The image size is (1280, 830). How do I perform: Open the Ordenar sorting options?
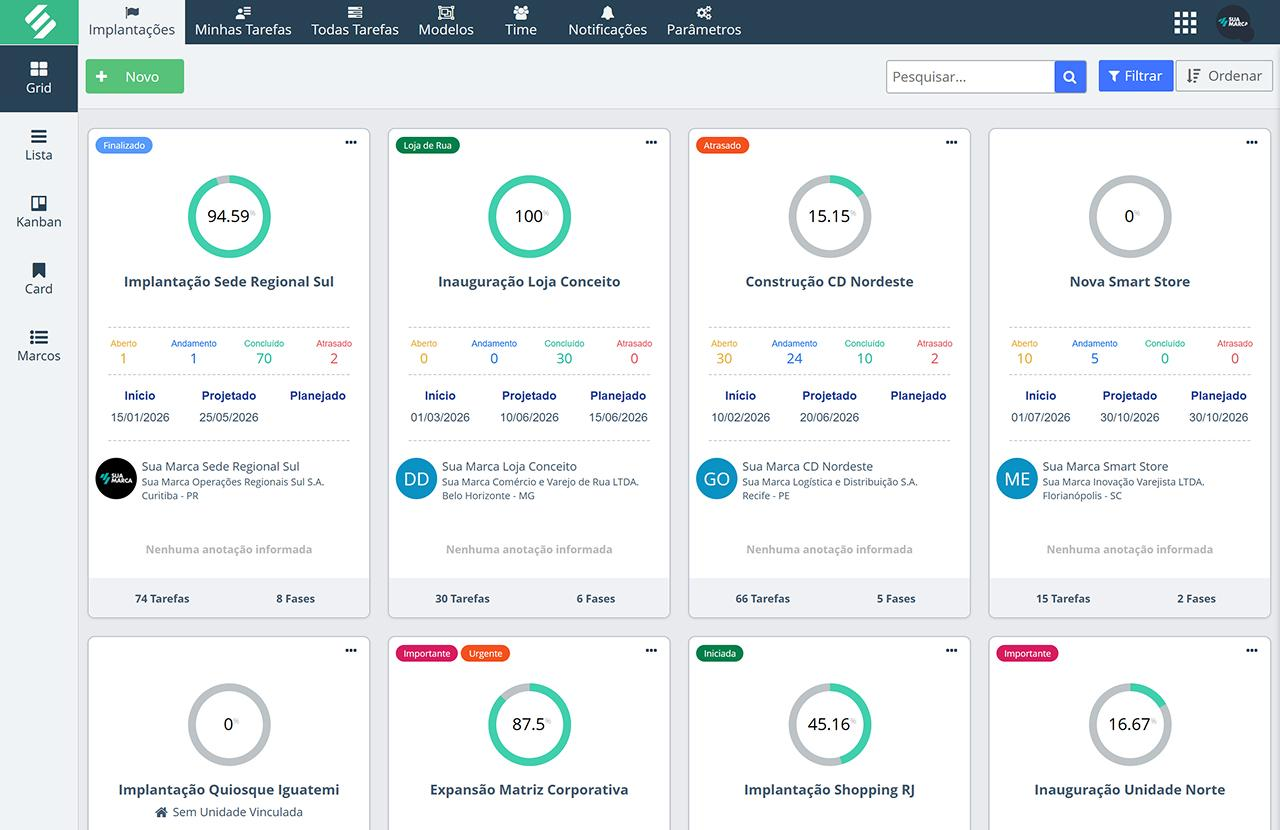pyautogui.click(x=1223, y=76)
